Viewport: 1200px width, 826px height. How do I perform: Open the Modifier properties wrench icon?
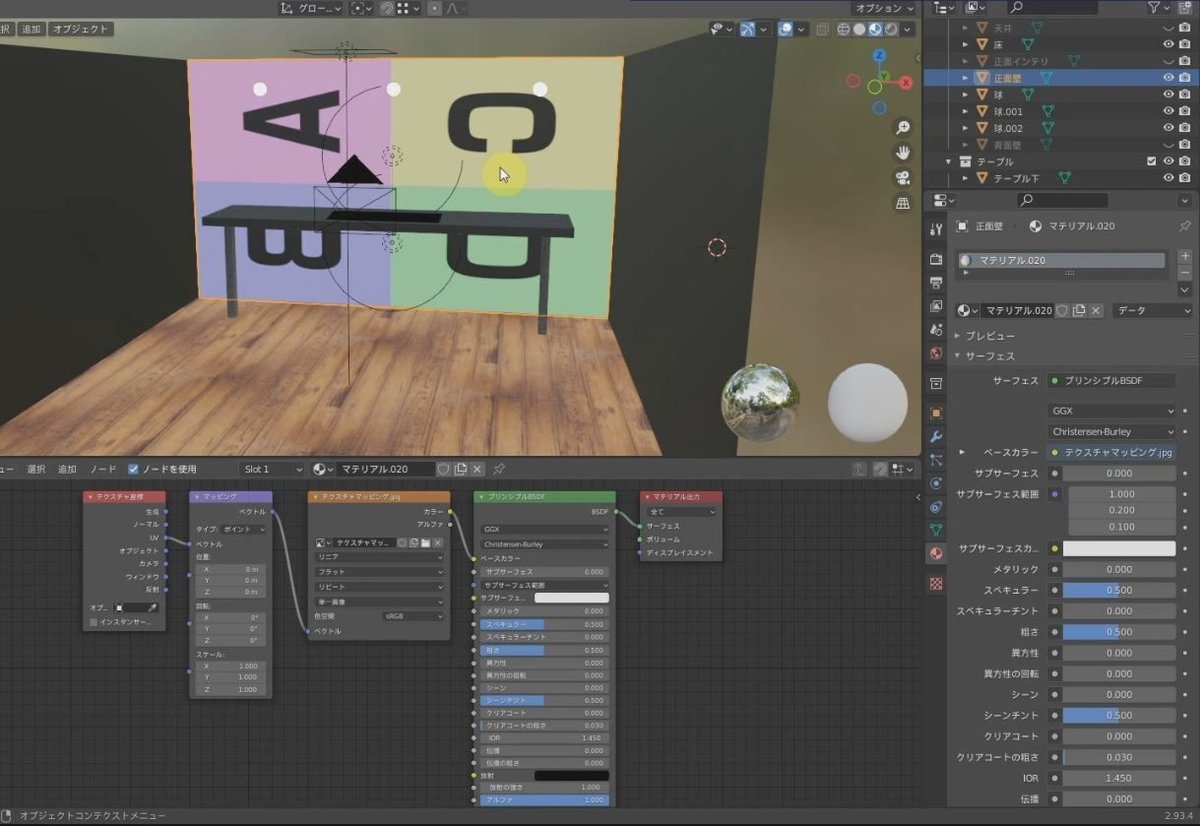(936, 436)
